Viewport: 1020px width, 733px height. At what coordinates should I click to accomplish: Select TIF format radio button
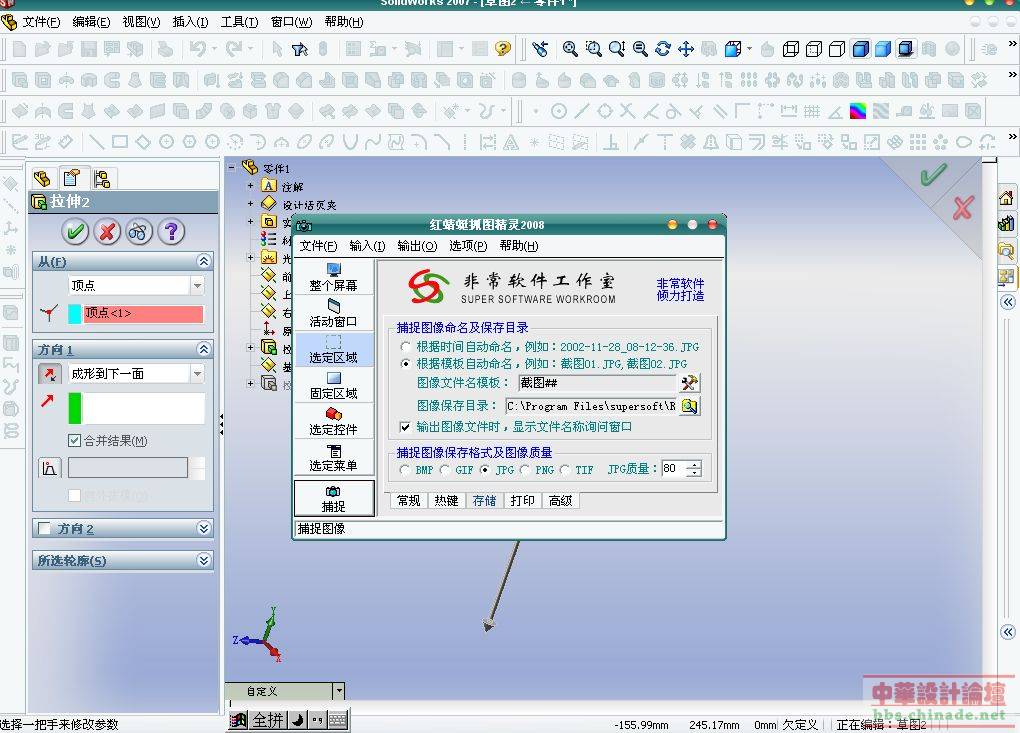[565, 470]
